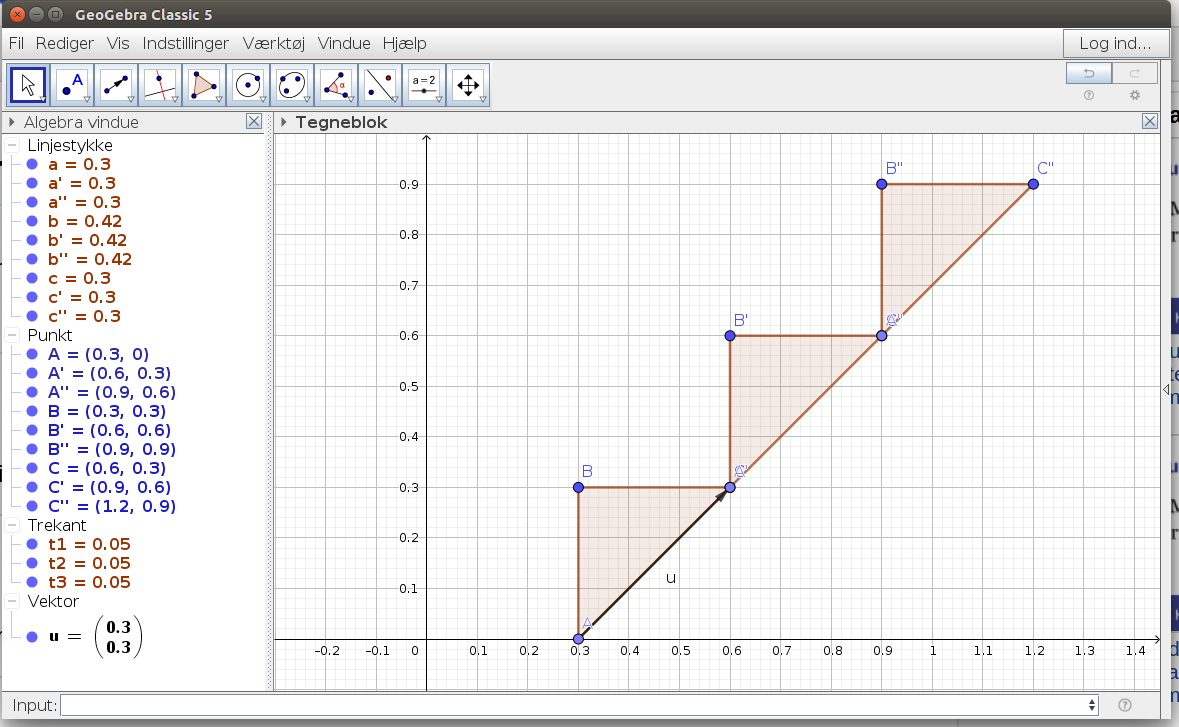Image resolution: width=1179 pixels, height=727 pixels.
Task: Close the Algebra vindue panel
Action: (x=254, y=121)
